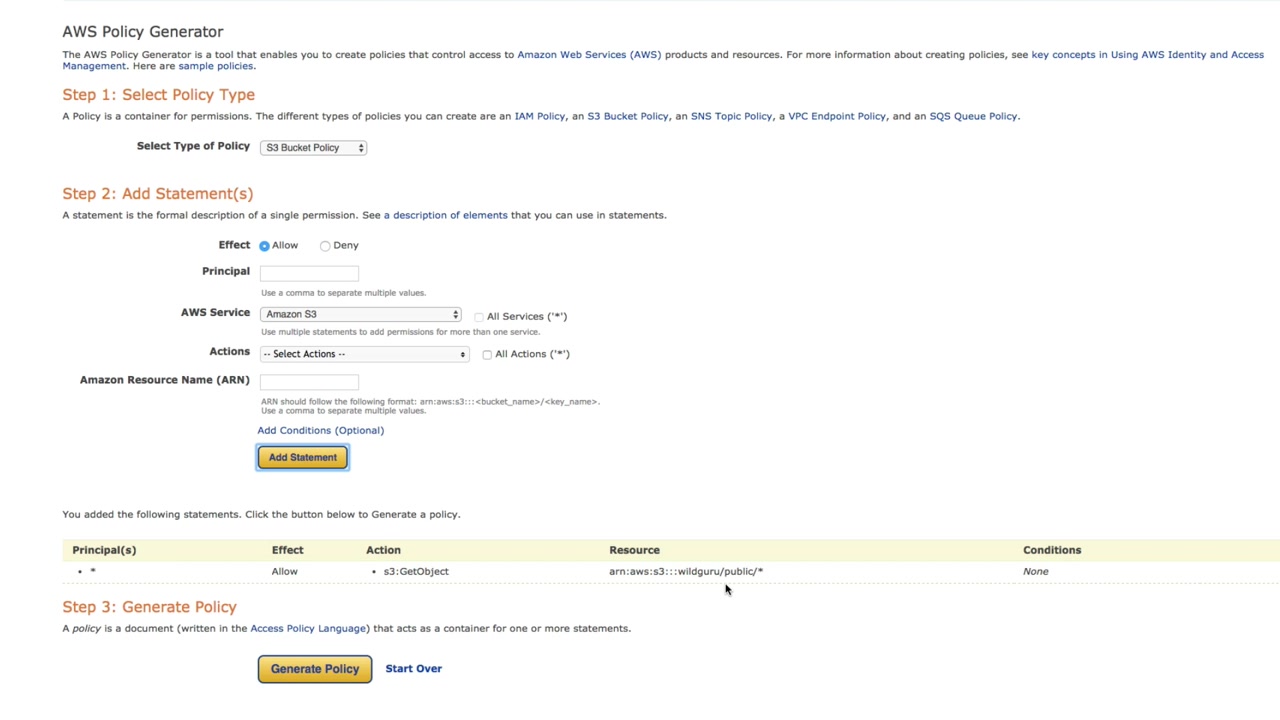Click the Principal input field
The image size is (1280, 720).
click(309, 273)
